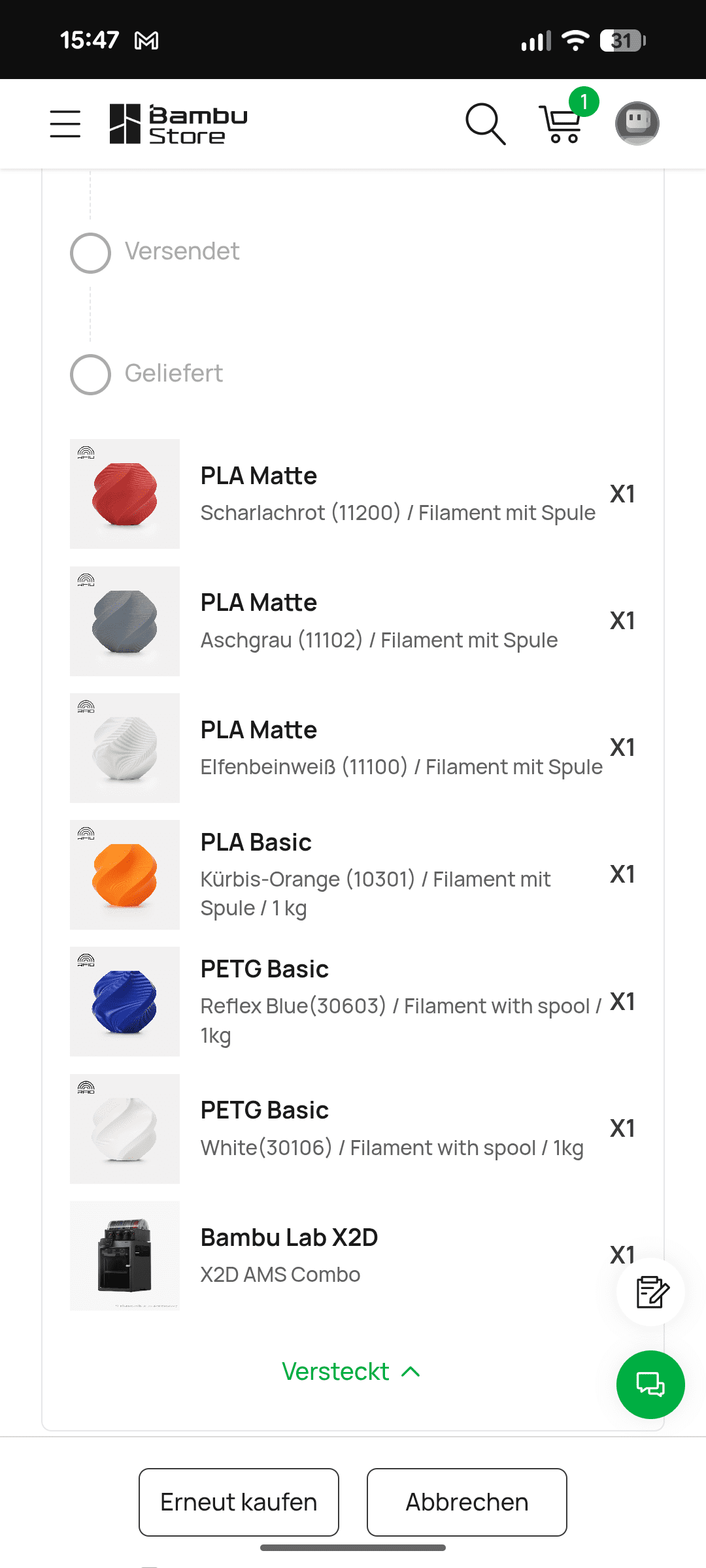Open the Kürbis-Orange PLA Basic thumbnail
The image size is (706, 1568).
pos(125,875)
